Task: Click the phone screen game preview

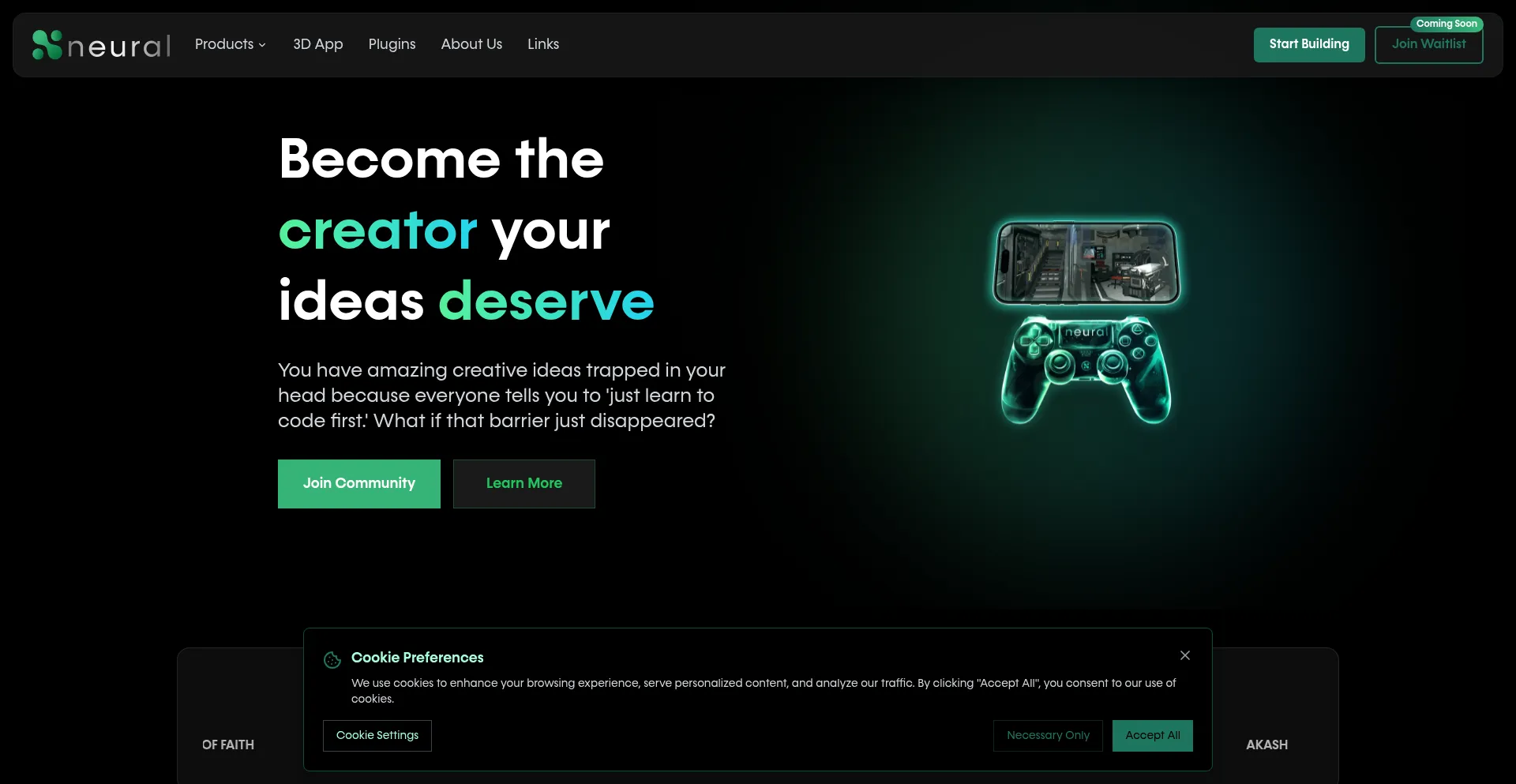Action: tap(1086, 263)
